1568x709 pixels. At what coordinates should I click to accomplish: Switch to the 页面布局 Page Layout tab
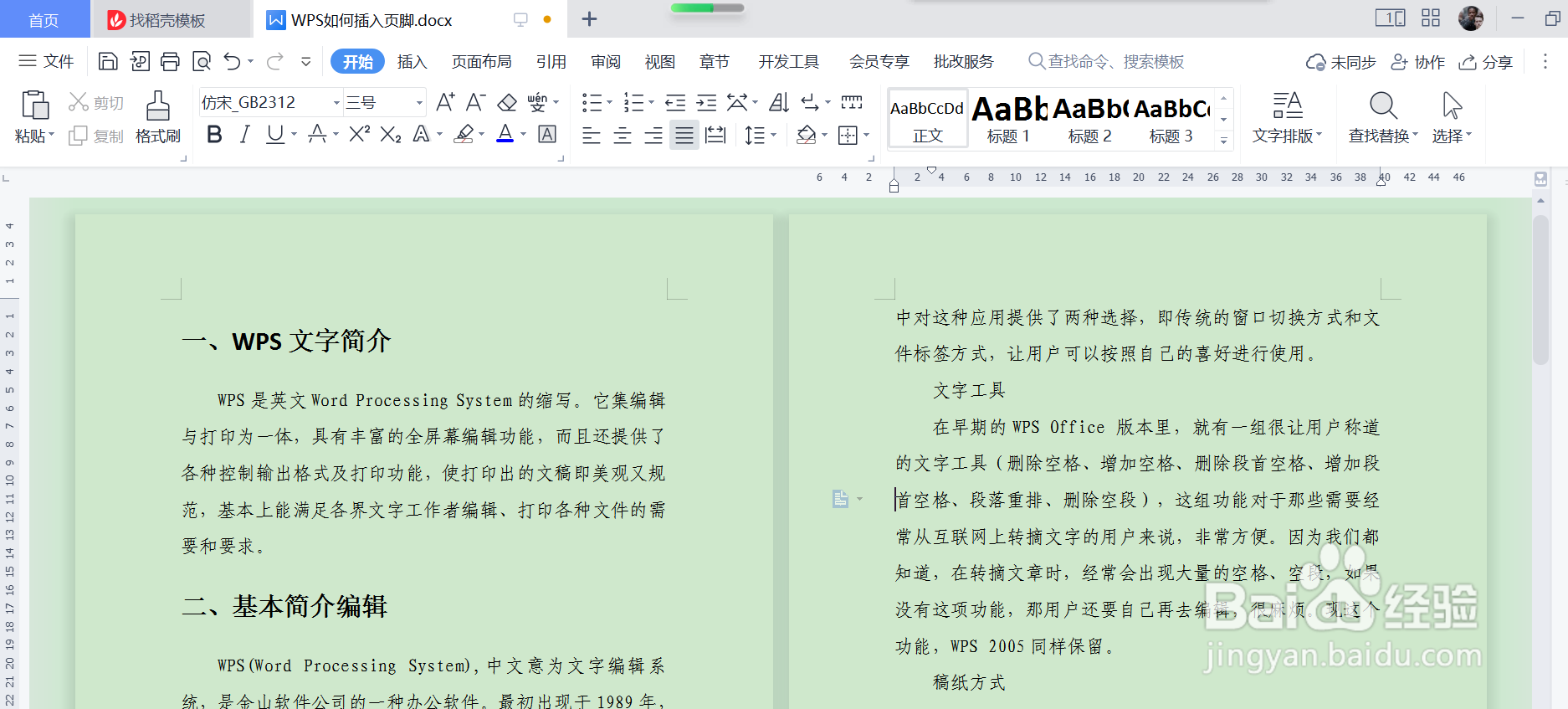click(x=481, y=62)
